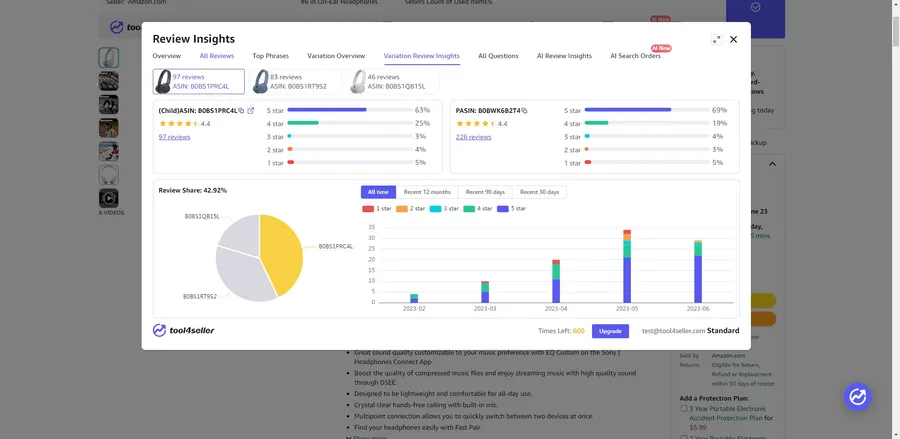Open child ASIN in external link icon
Viewport: 900px width, 439px height.
click(250, 111)
